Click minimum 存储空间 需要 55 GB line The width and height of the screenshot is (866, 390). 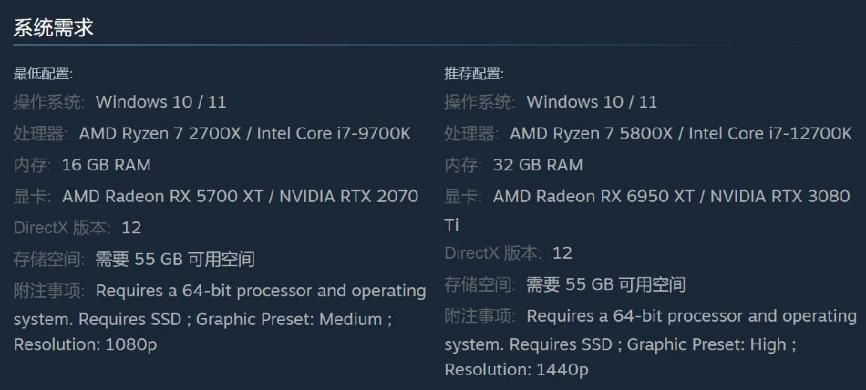pos(134,259)
